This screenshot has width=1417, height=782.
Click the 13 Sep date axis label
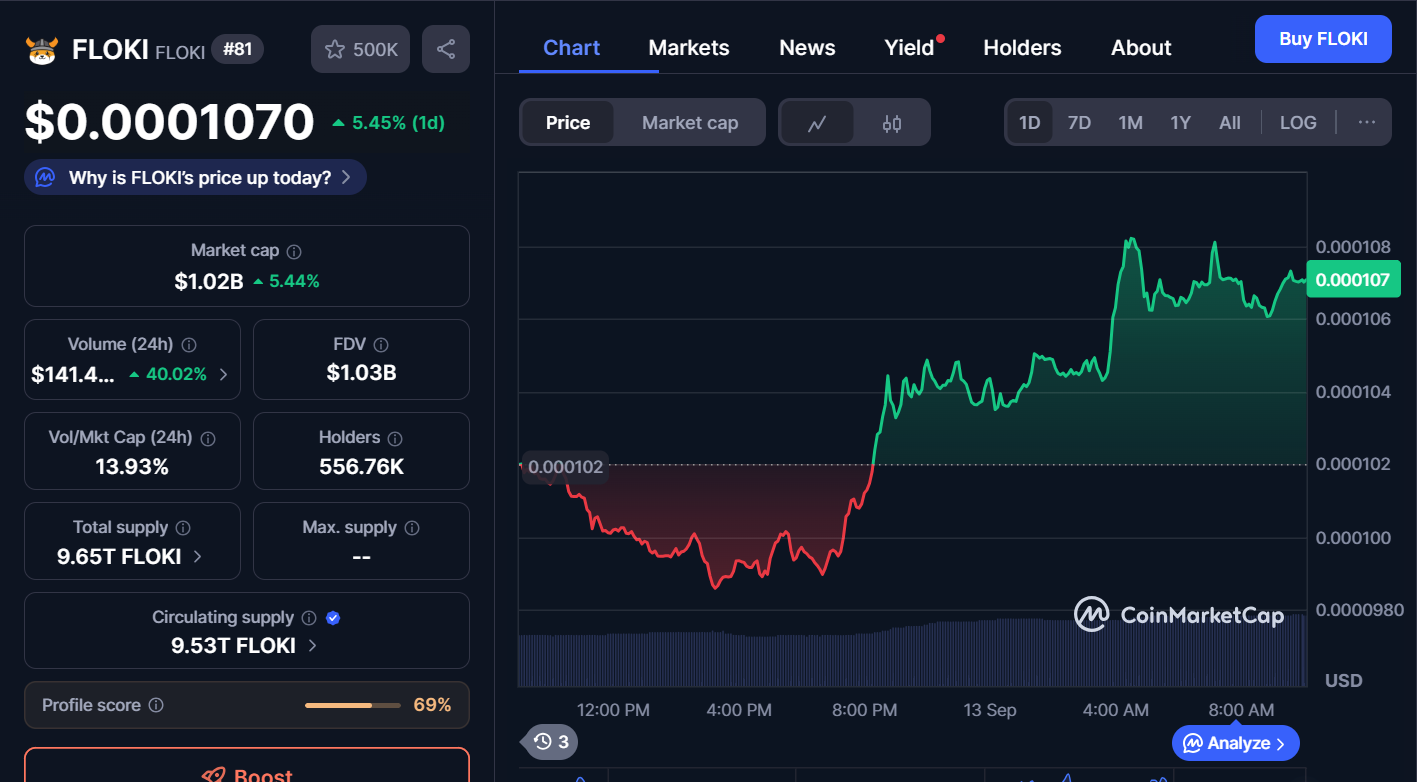tap(990, 710)
